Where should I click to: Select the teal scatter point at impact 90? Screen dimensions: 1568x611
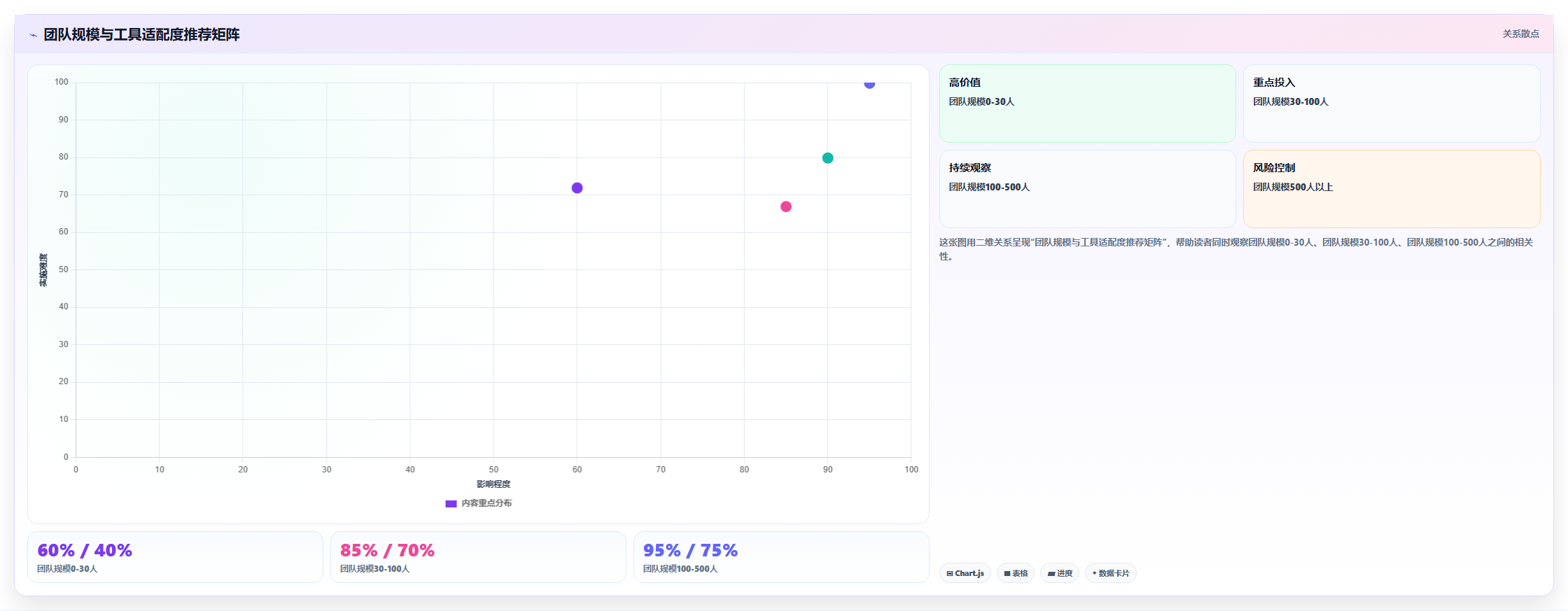click(x=827, y=157)
